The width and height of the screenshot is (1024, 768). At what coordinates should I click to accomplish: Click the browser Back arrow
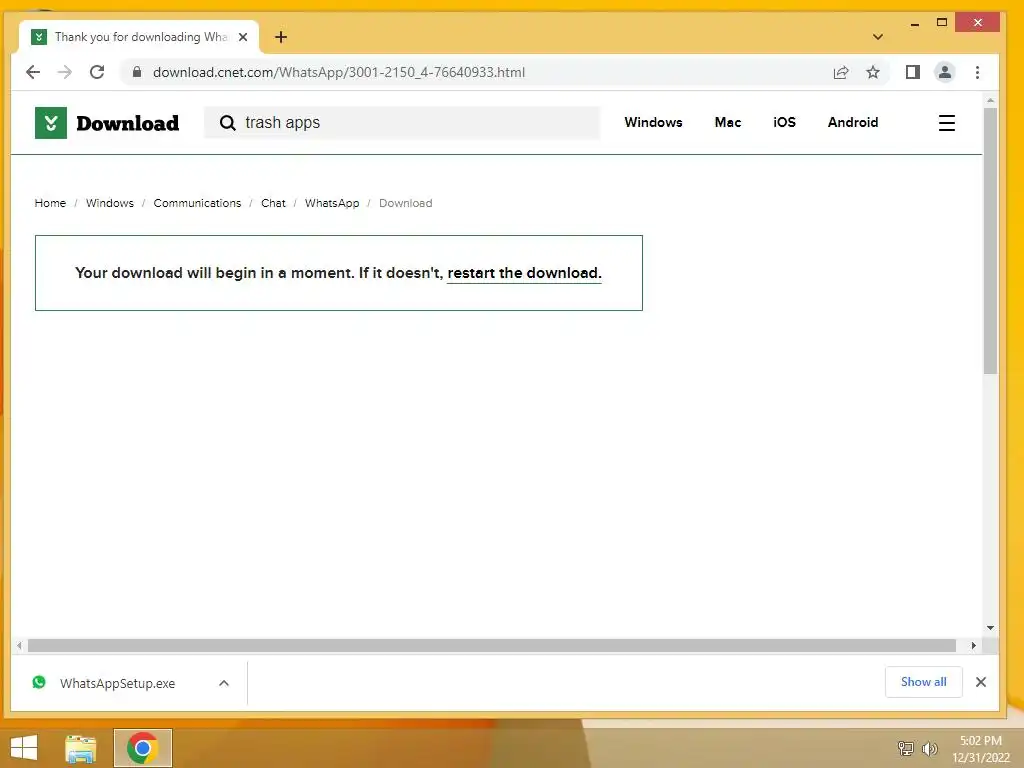click(33, 72)
